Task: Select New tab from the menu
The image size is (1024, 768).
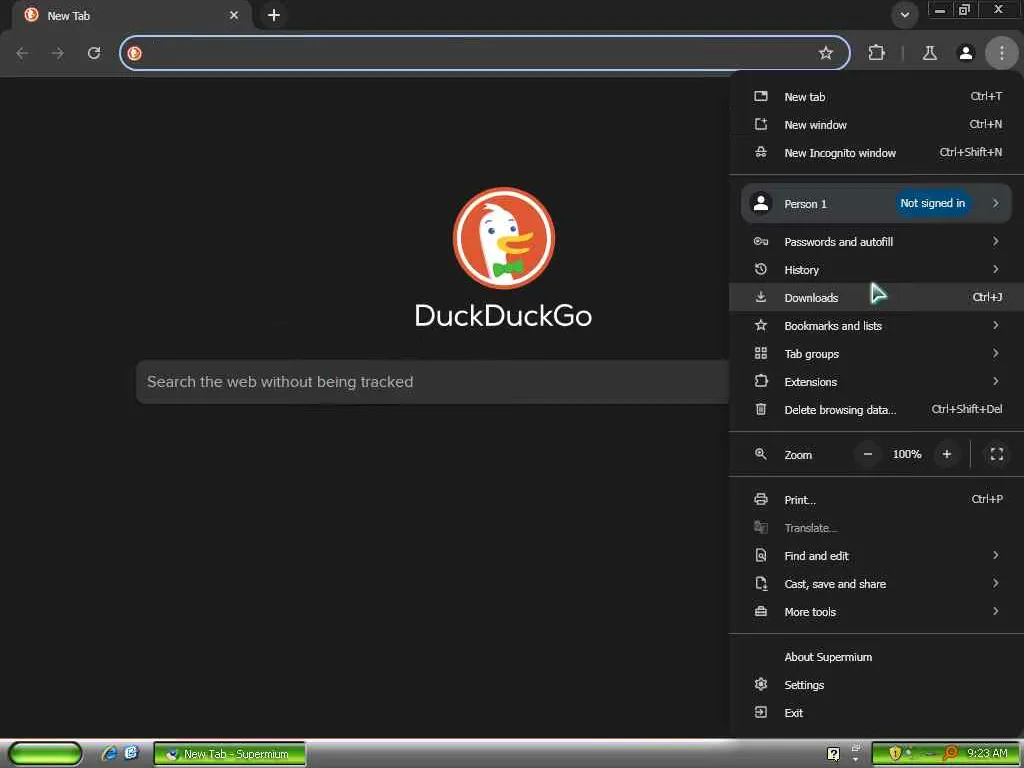Action: 876,97
